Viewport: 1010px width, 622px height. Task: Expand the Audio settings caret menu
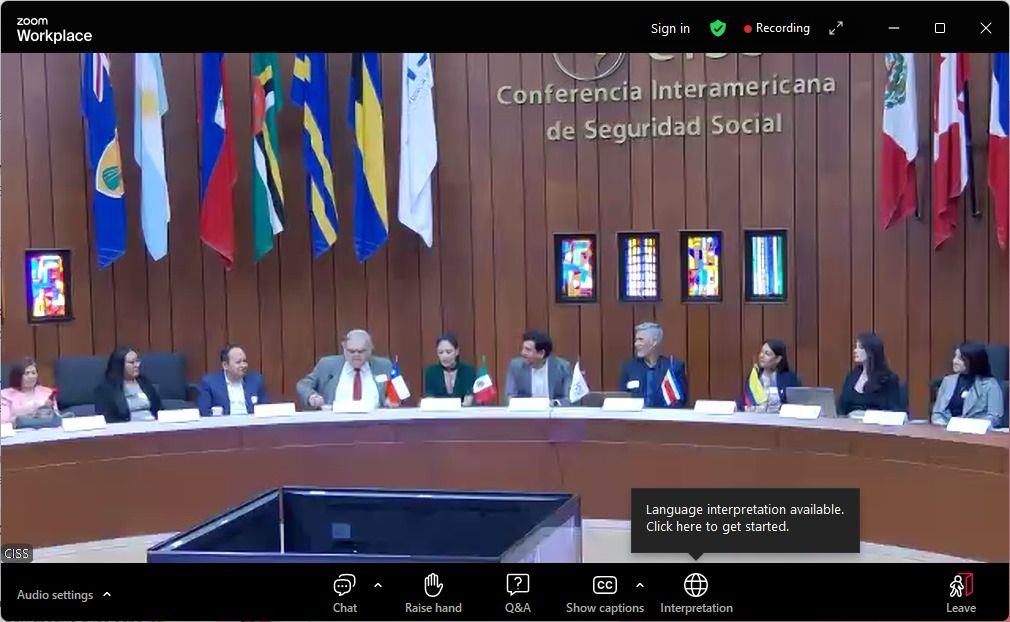[107, 594]
